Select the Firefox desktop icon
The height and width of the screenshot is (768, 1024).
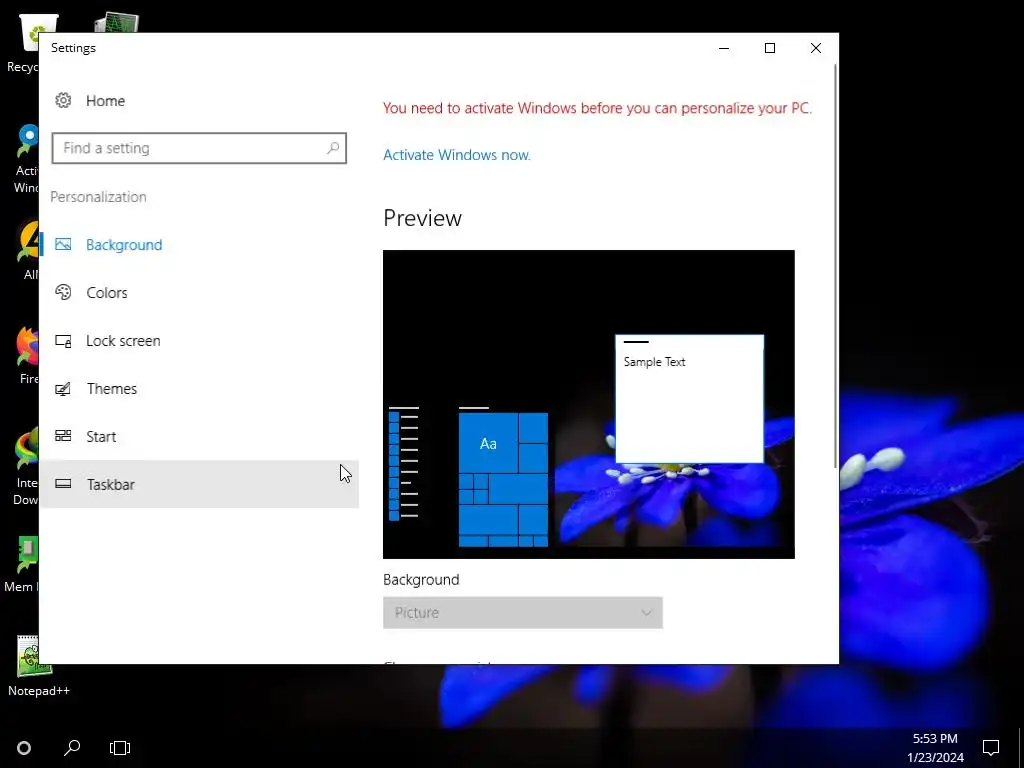point(27,356)
